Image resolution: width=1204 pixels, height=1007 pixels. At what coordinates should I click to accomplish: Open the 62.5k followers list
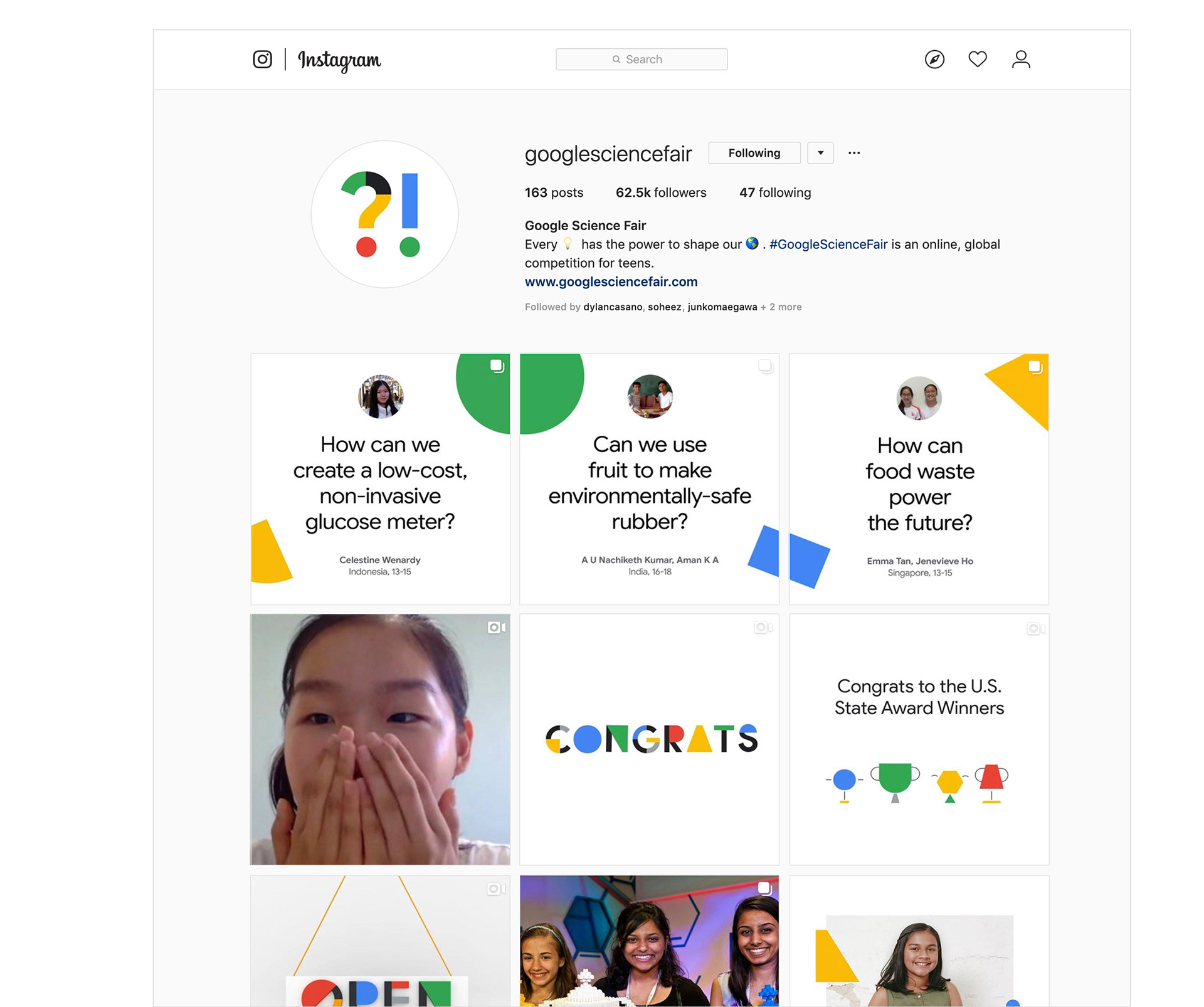[661, 192]
